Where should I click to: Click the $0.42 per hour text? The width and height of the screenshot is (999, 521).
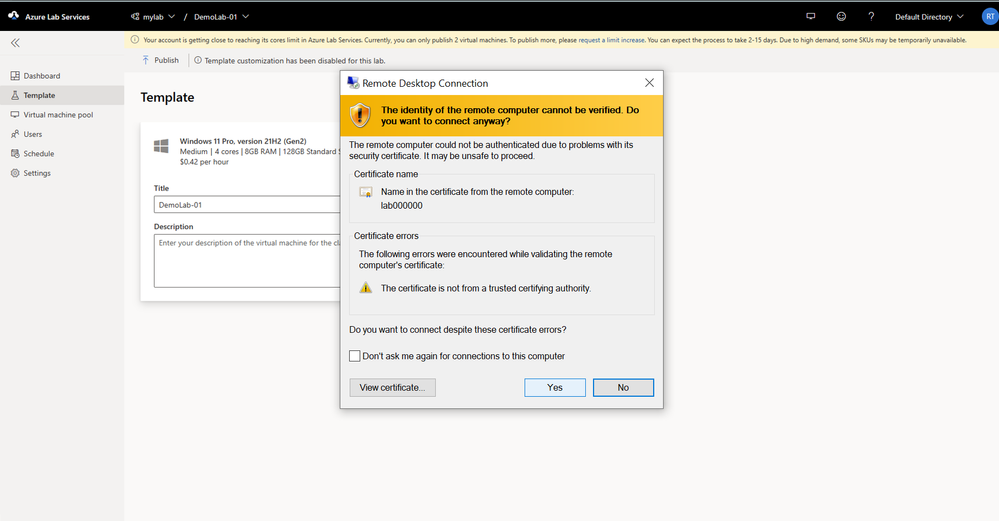point(204,162)
